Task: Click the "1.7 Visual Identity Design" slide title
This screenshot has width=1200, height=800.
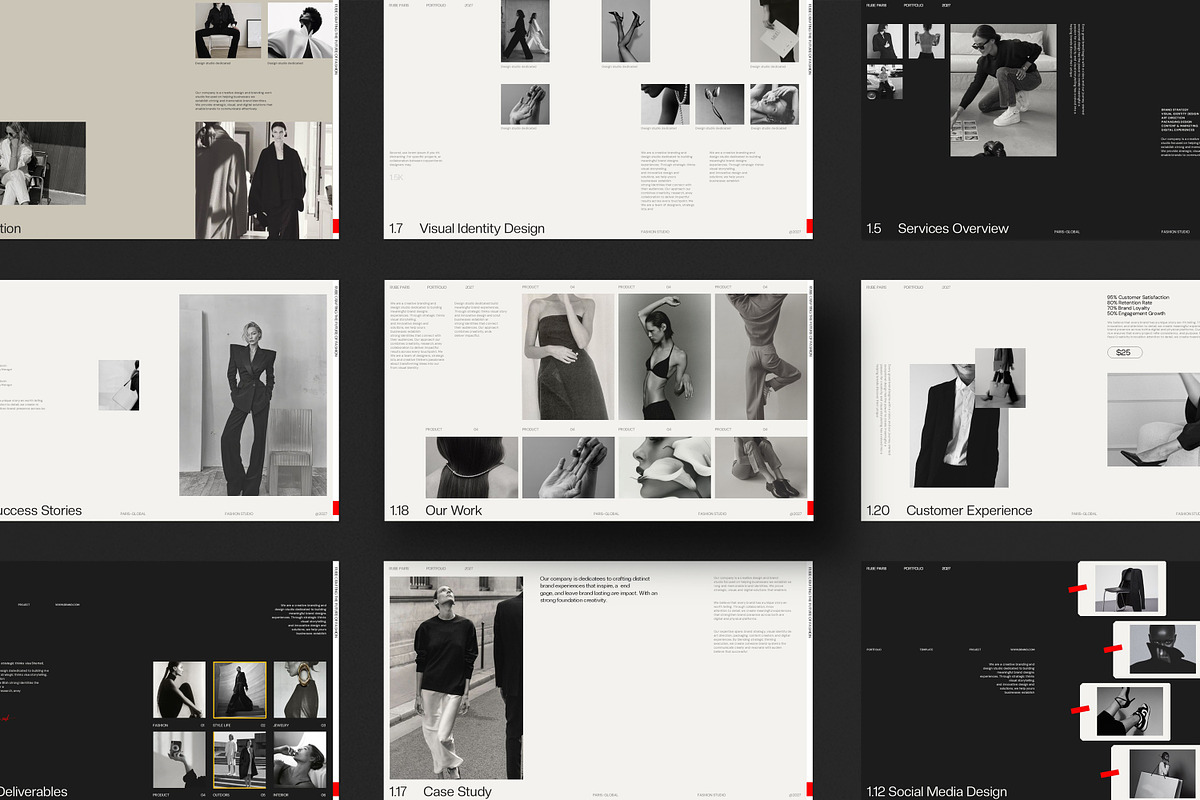Action: click(467, 228)
